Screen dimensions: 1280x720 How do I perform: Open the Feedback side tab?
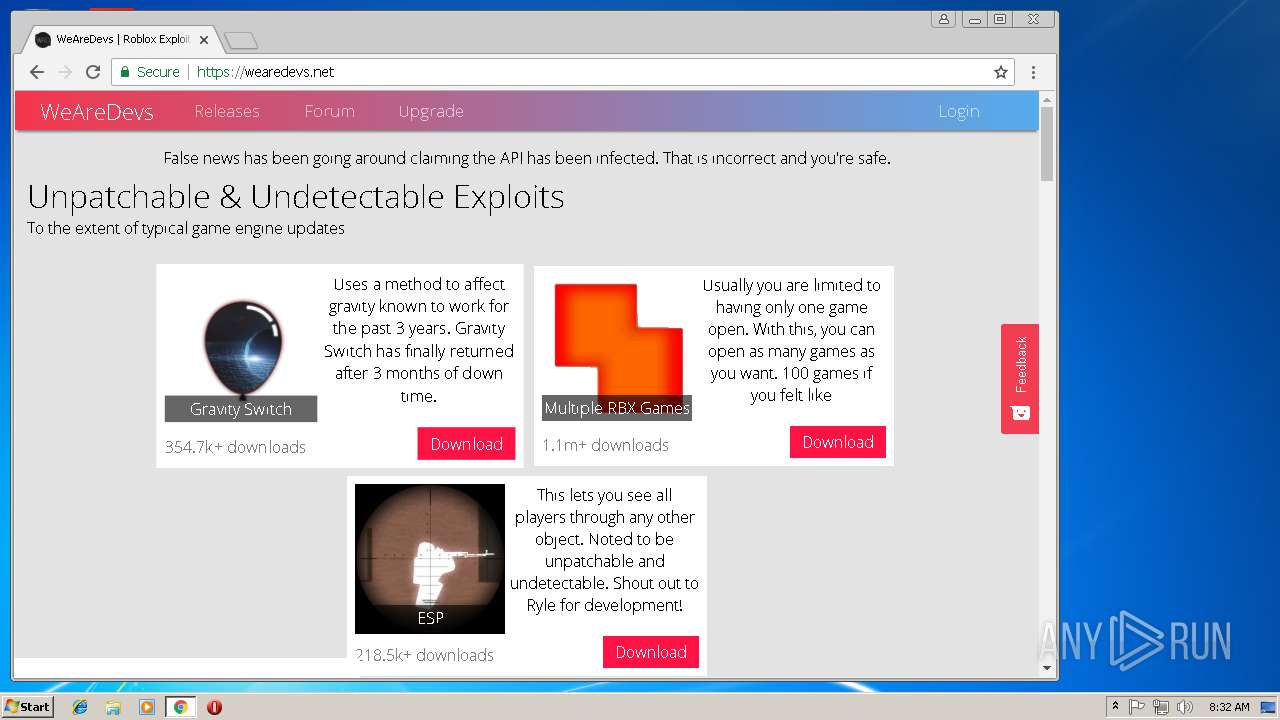1020,378
